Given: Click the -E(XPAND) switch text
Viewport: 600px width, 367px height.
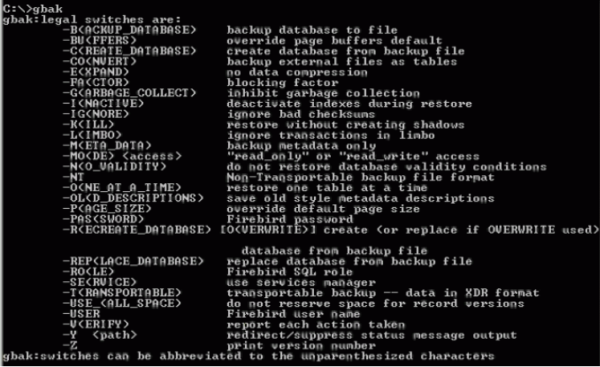Looking at the screenshot, I should [x=96, y=72].
